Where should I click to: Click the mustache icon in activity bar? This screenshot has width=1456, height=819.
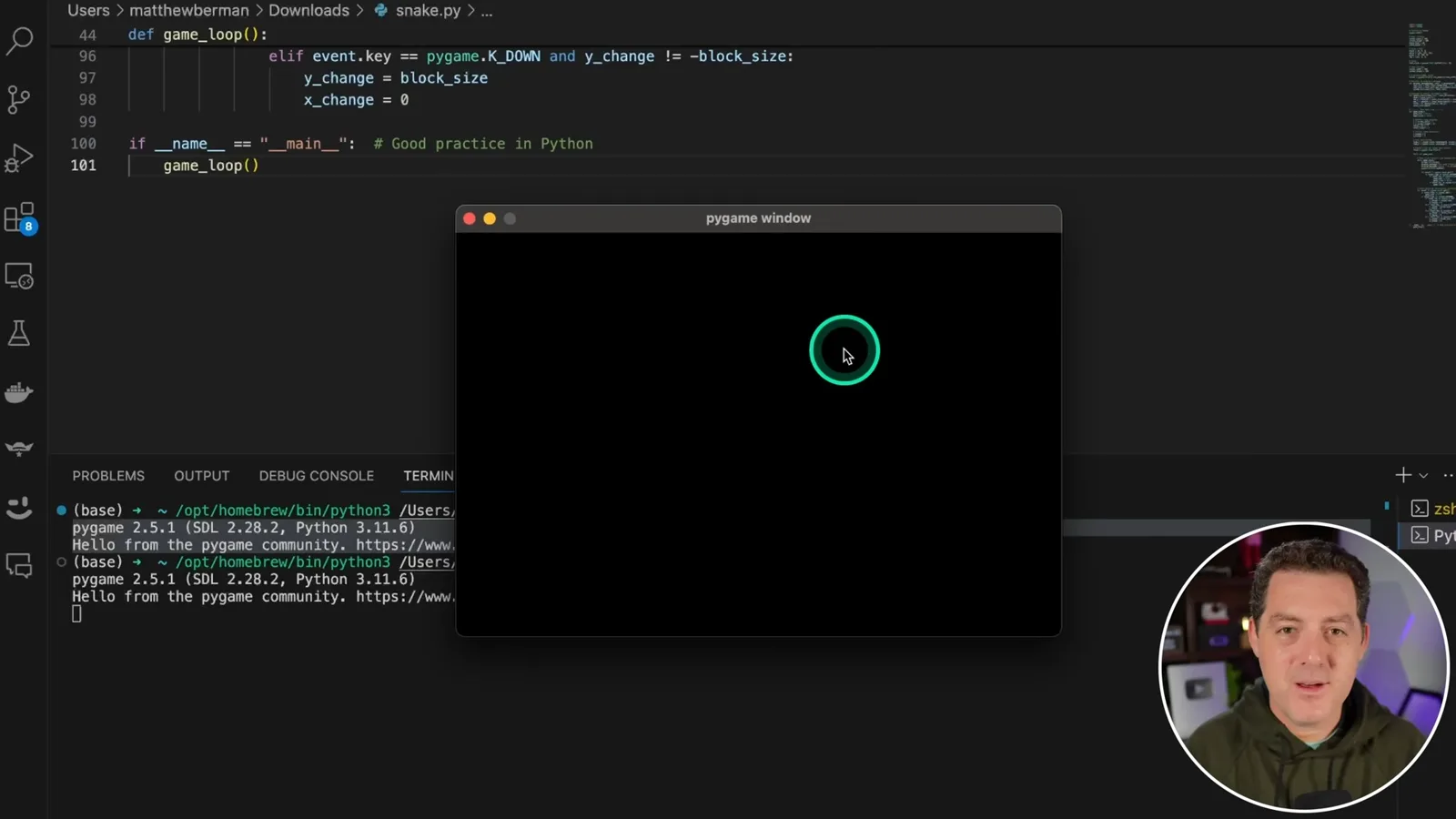(x=19, y=449)
